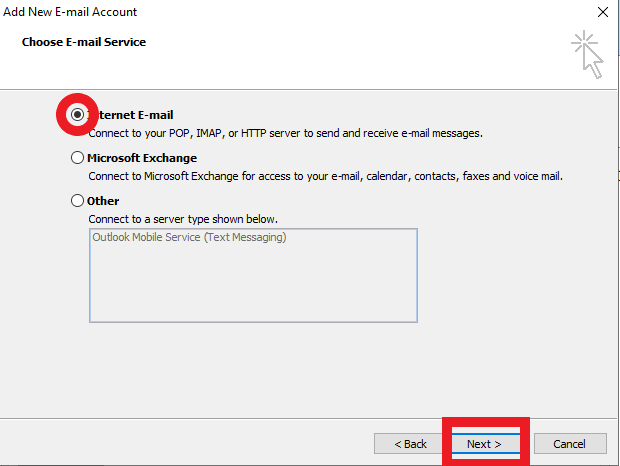Click the POP, IMAP, or HTTP description line
620x466 pixels.
coord(285,132)
